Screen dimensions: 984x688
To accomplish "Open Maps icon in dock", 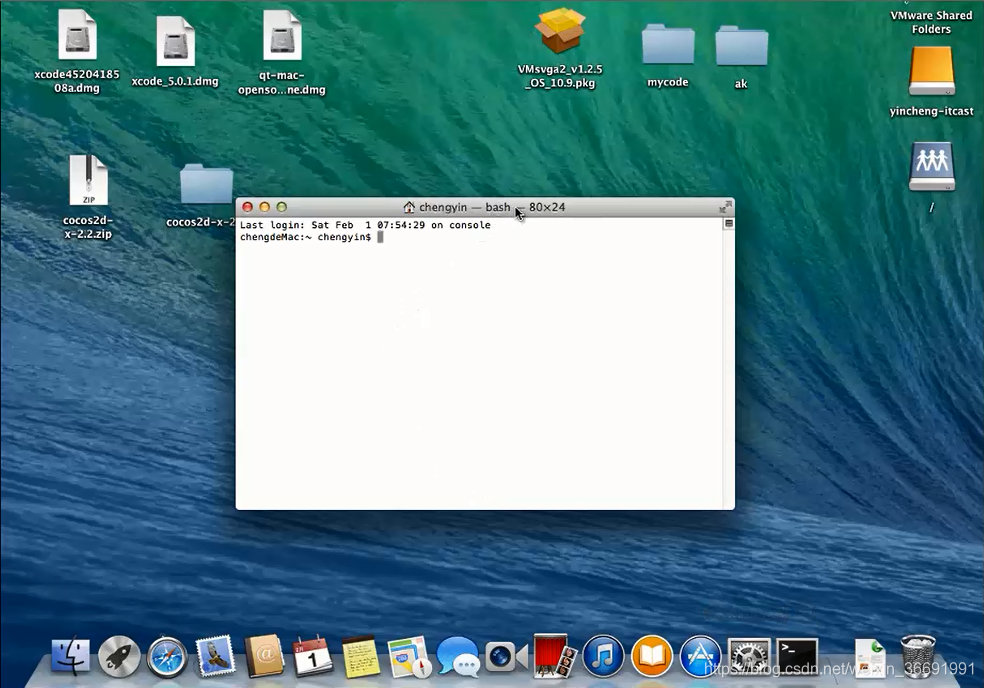I will coord(409,657).
